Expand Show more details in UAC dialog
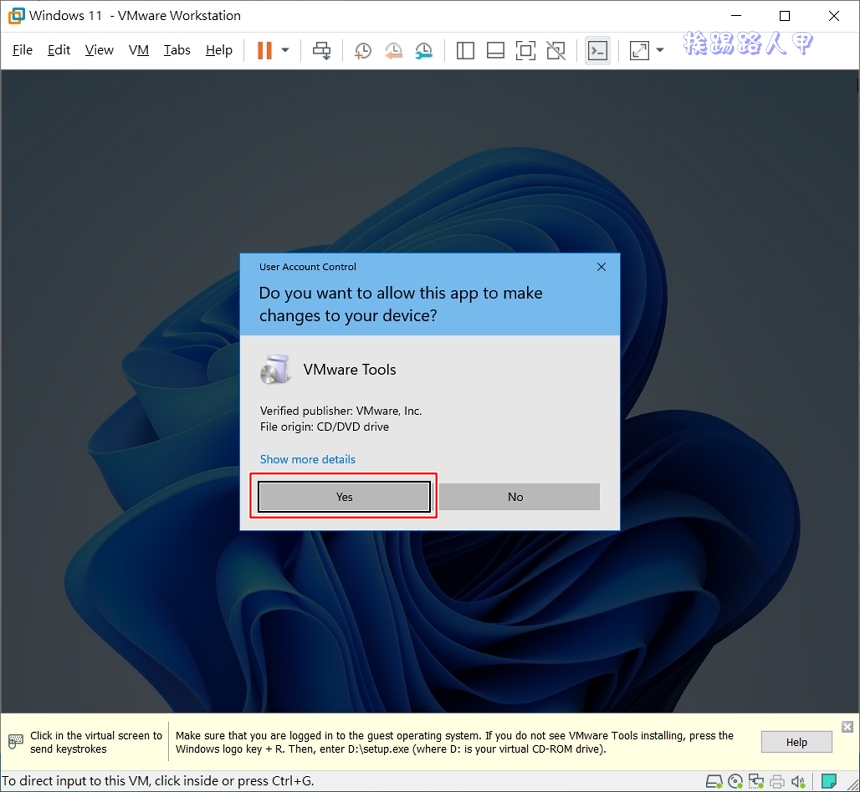860x792 pixels. (307, 459)
